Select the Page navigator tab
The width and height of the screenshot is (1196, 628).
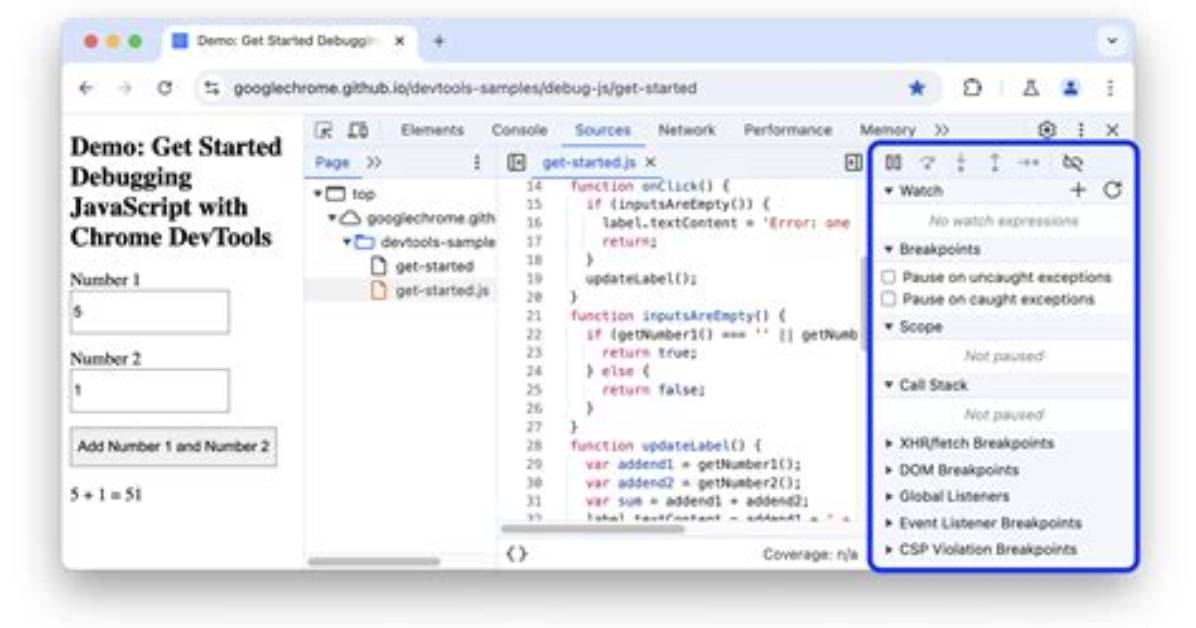pyautogui.click(x=332, y=163)
